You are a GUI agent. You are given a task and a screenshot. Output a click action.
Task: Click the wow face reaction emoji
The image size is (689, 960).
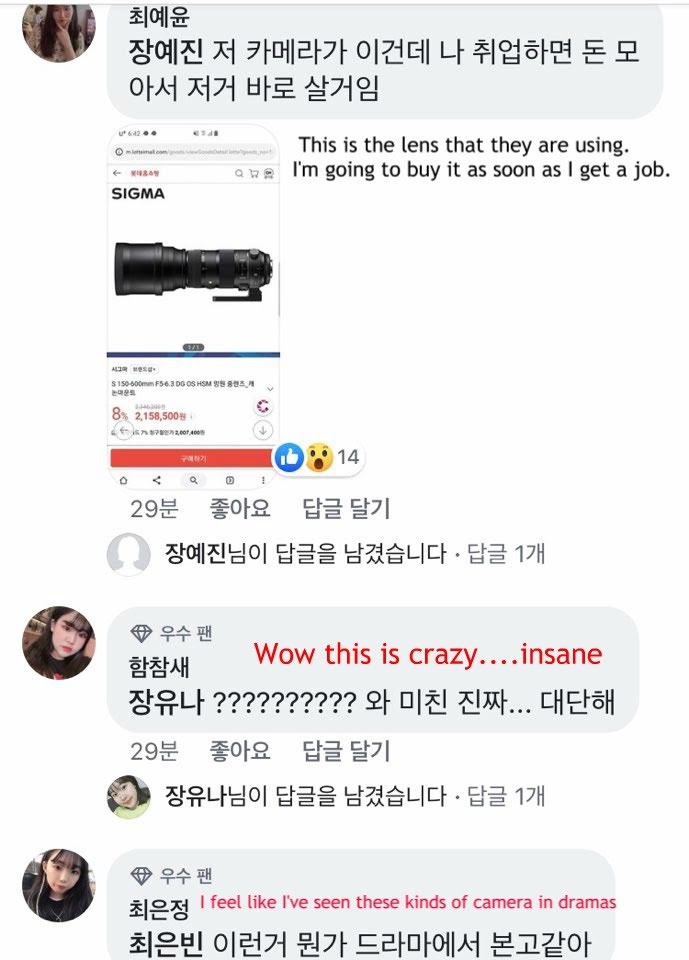click(319, 457)
